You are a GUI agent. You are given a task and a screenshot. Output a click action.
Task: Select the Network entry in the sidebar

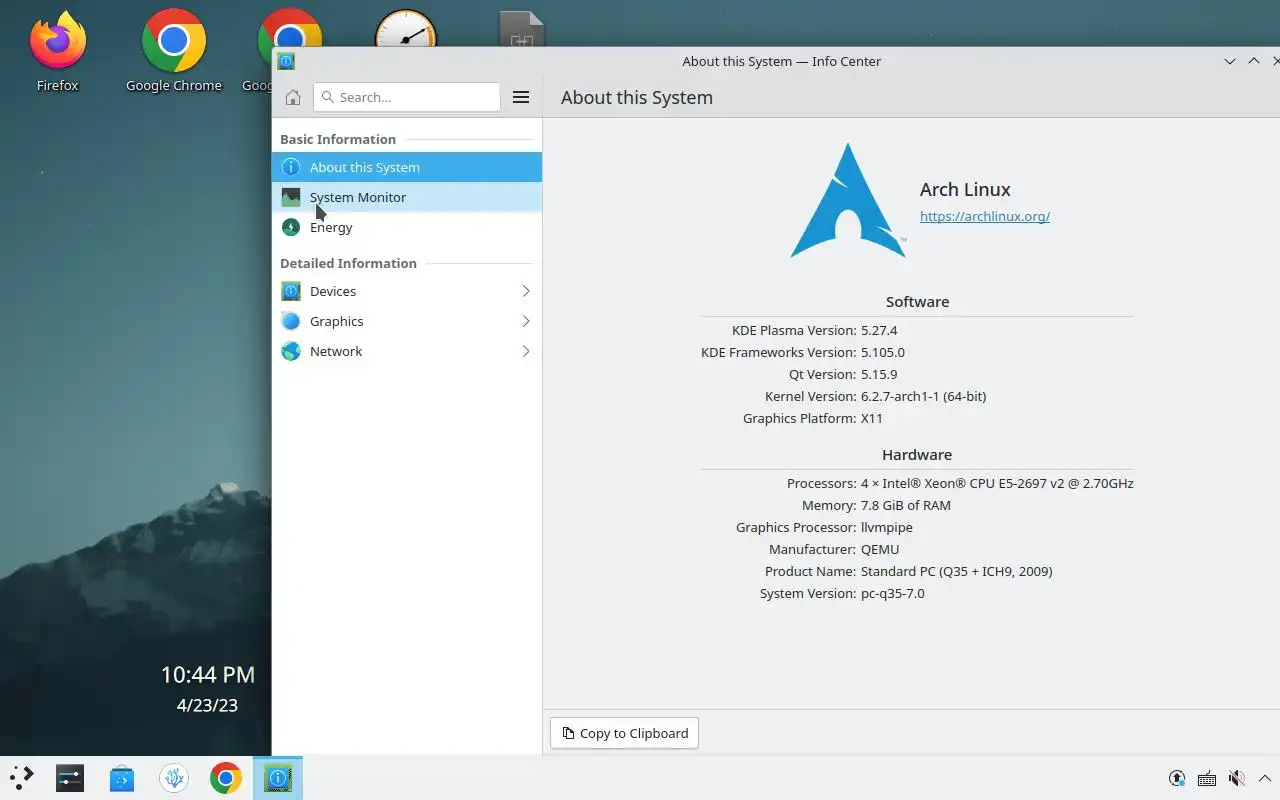[x=407, y=351]
